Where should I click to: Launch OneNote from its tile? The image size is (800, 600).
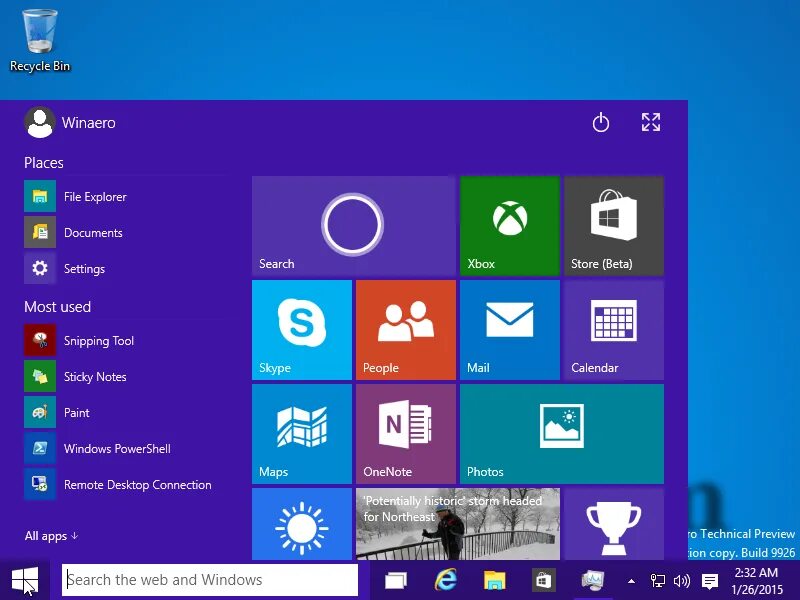coord(405,433)
